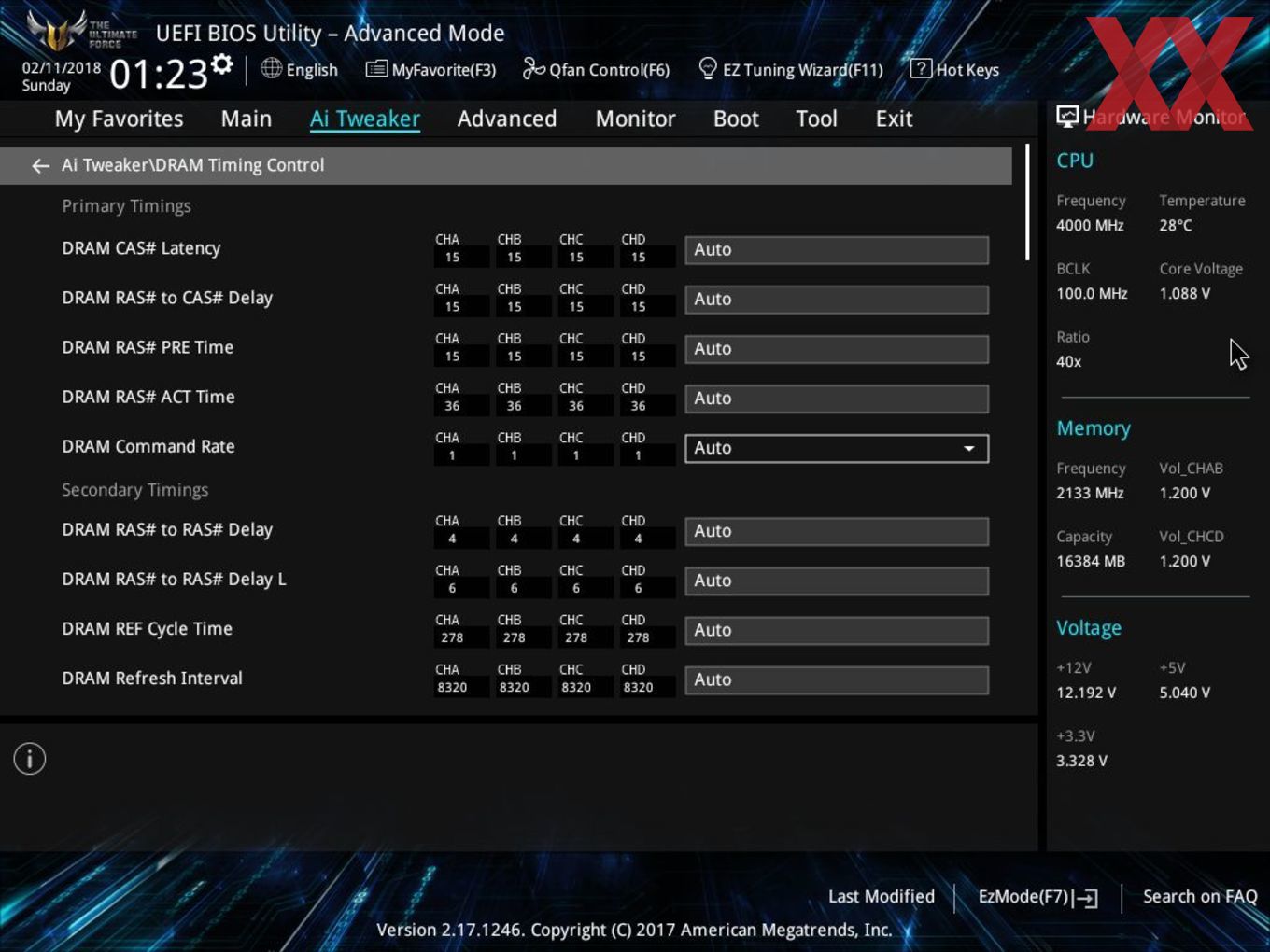Click CHA value 278 in REF Cycle Time row
1270x952 pixels.
click(452, 637)
